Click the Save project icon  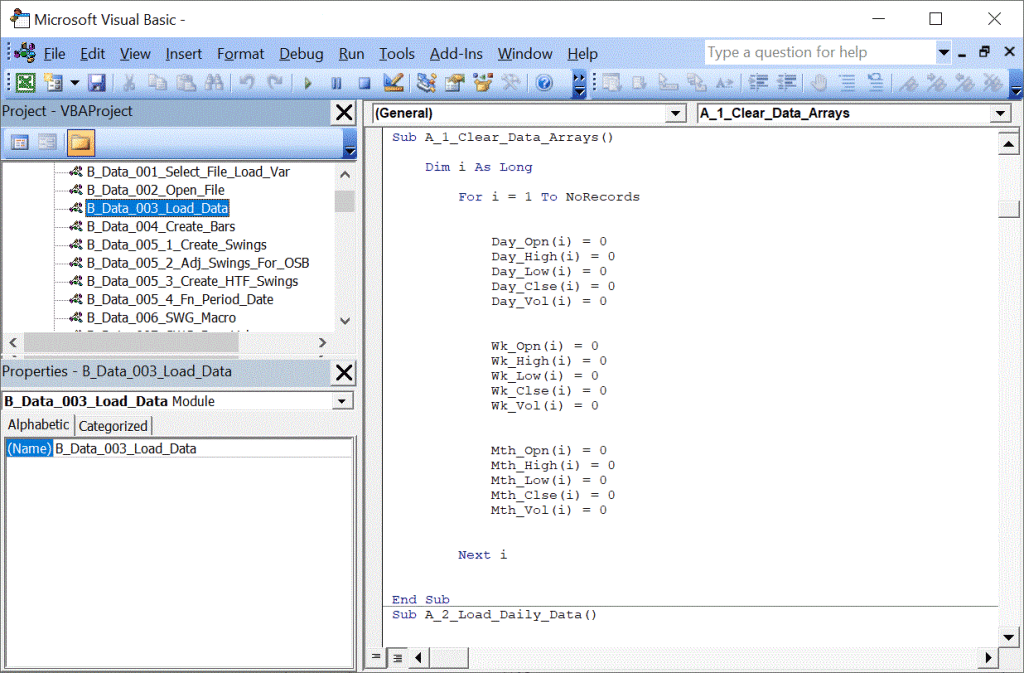(97, 82)
